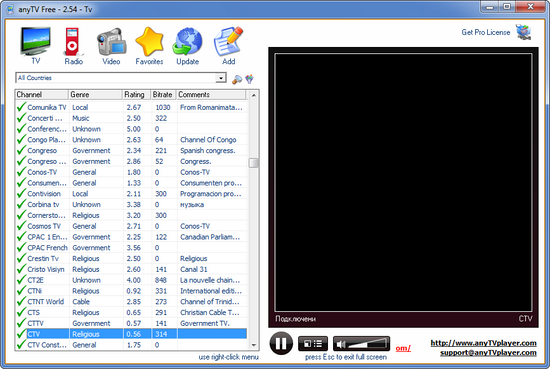This screenshot has height=369, width=550.
Task: Click the green check mark of CT2E
Action: click(22, 280)
